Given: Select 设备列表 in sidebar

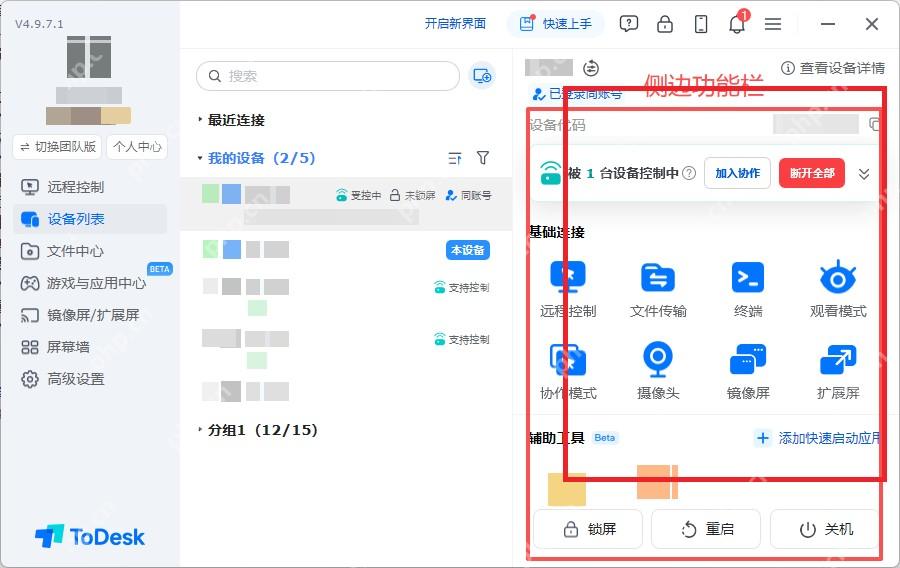Looking at the screenshot, I should 90,219.
